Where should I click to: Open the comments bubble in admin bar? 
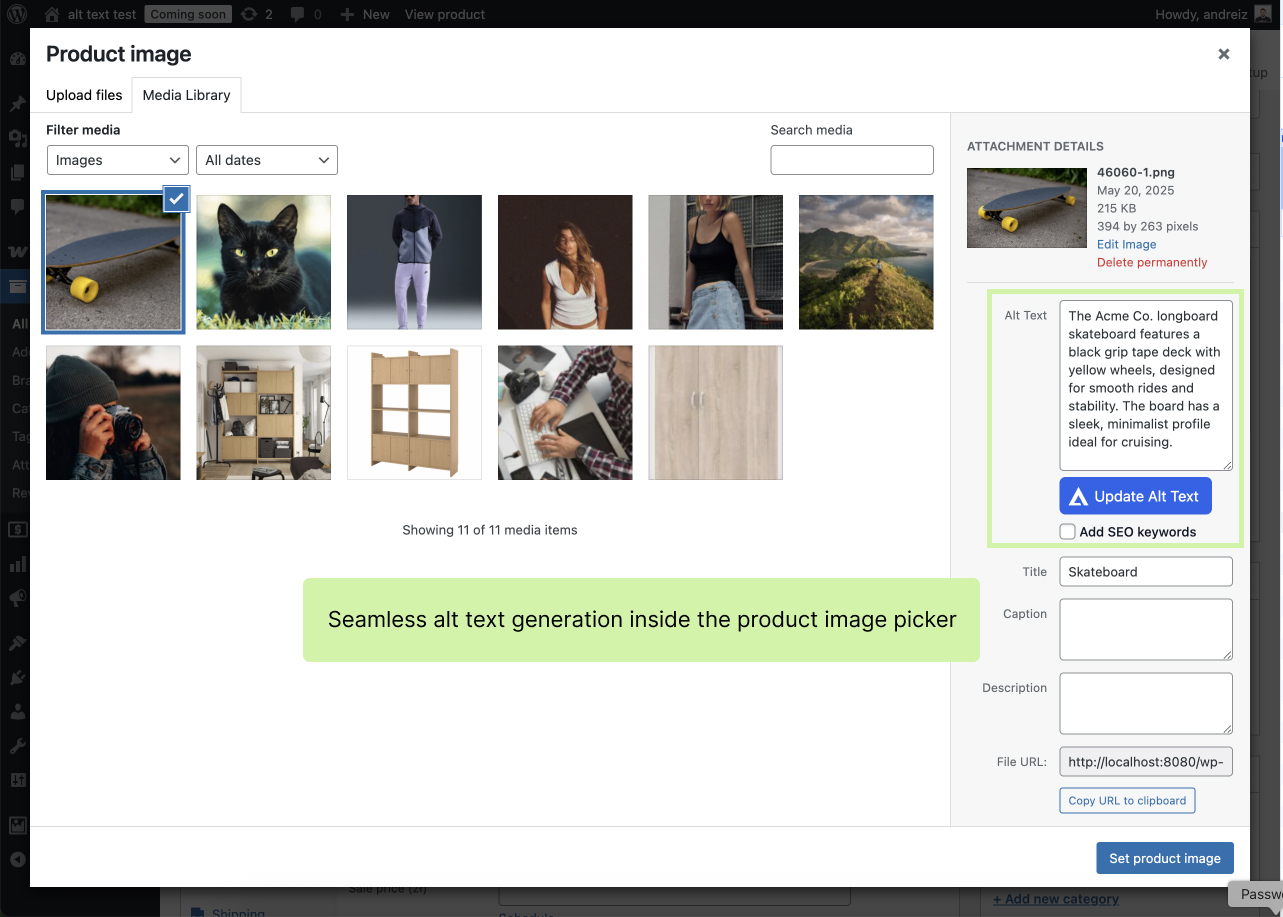(x=297, y=14)
